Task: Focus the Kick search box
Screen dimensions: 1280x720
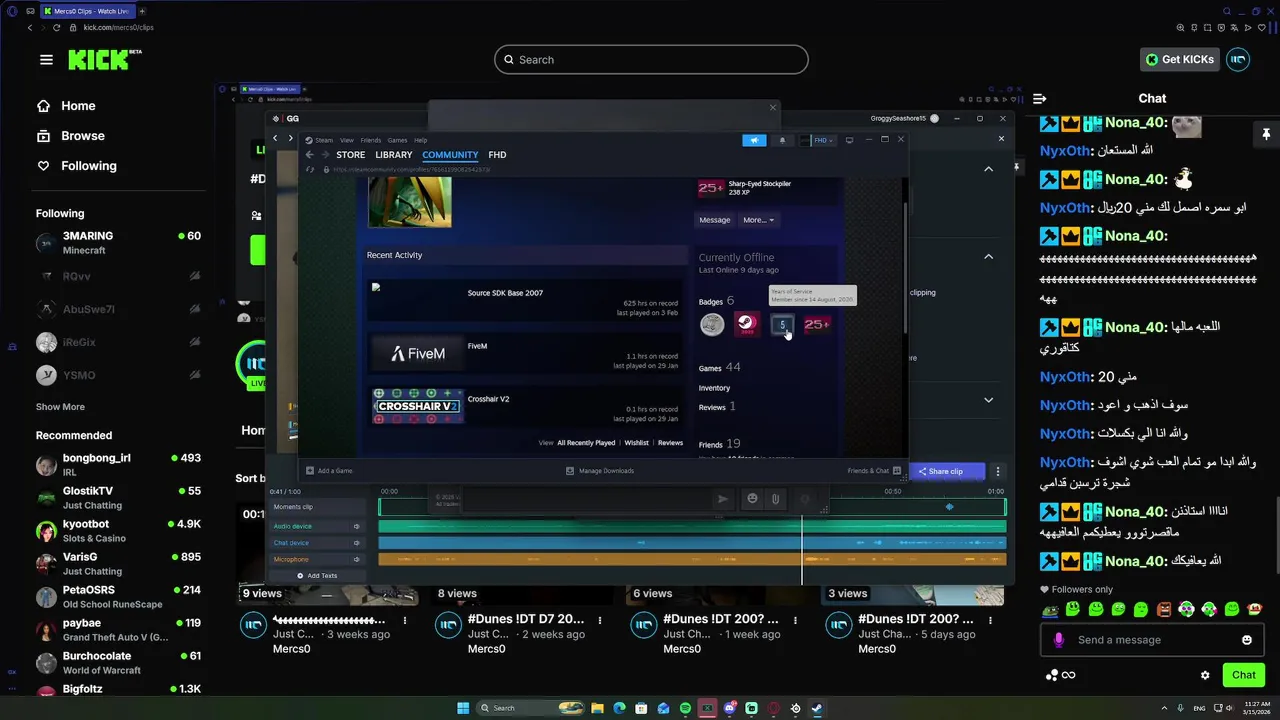Action: point(651,60)
